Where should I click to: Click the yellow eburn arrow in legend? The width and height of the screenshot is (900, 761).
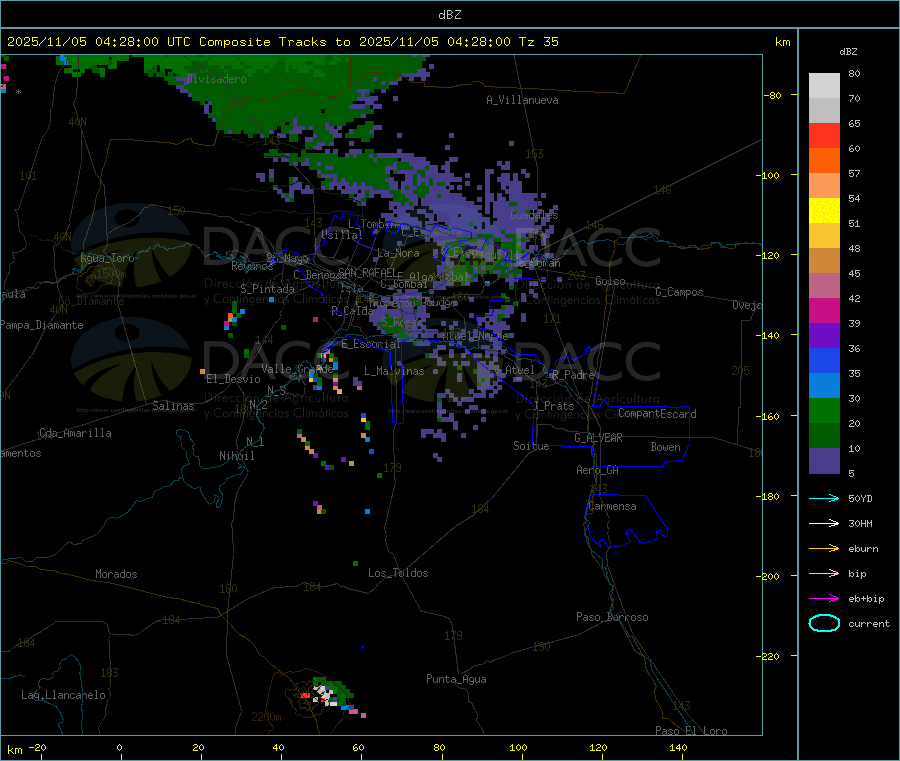click(x=824, y=548)
